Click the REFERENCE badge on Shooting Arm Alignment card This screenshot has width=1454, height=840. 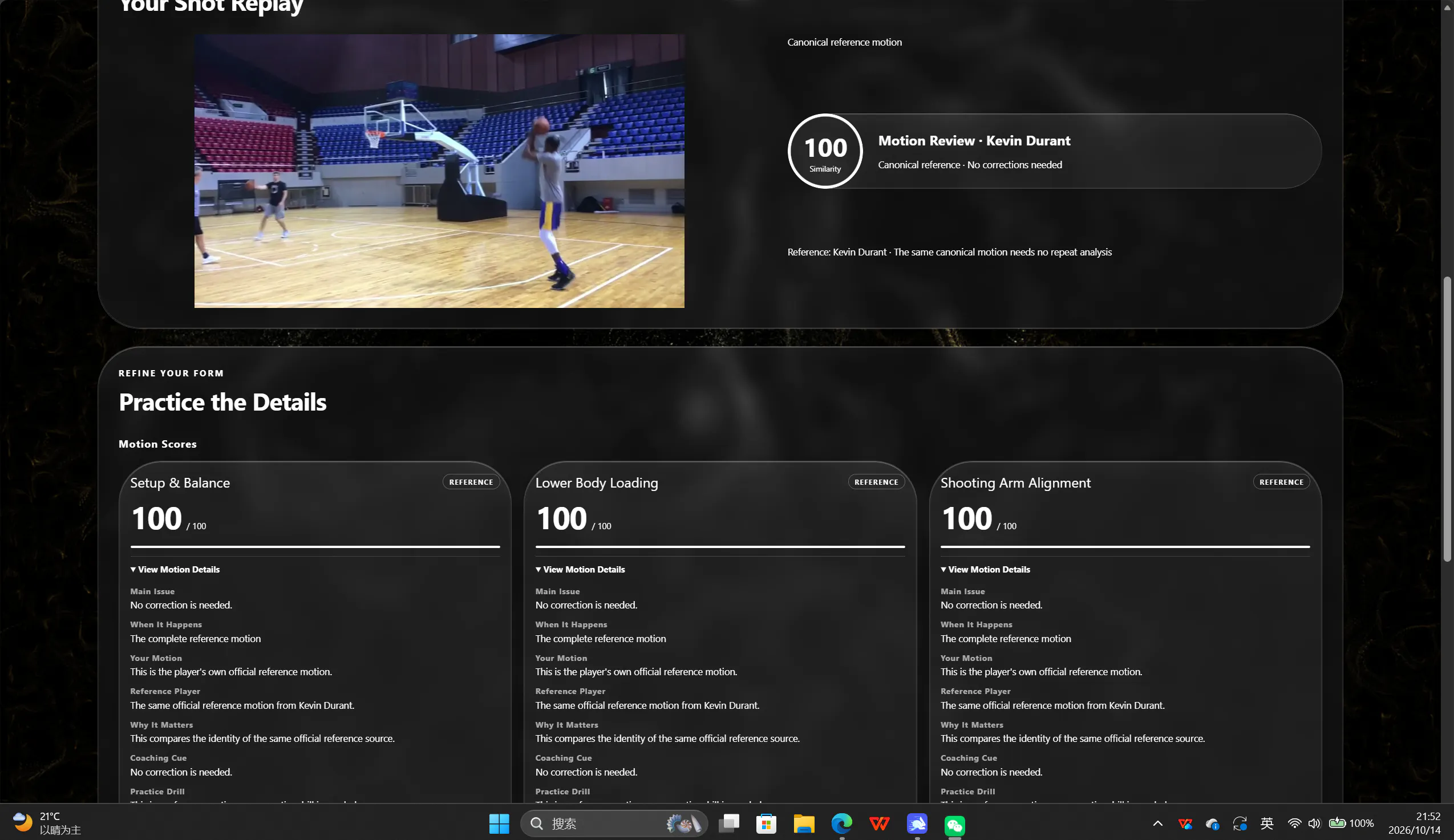1281,482
